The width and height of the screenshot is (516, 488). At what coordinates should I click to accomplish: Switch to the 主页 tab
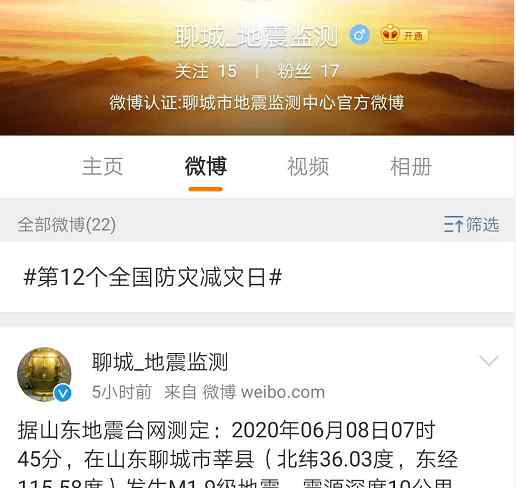click(x=103, y=166)
